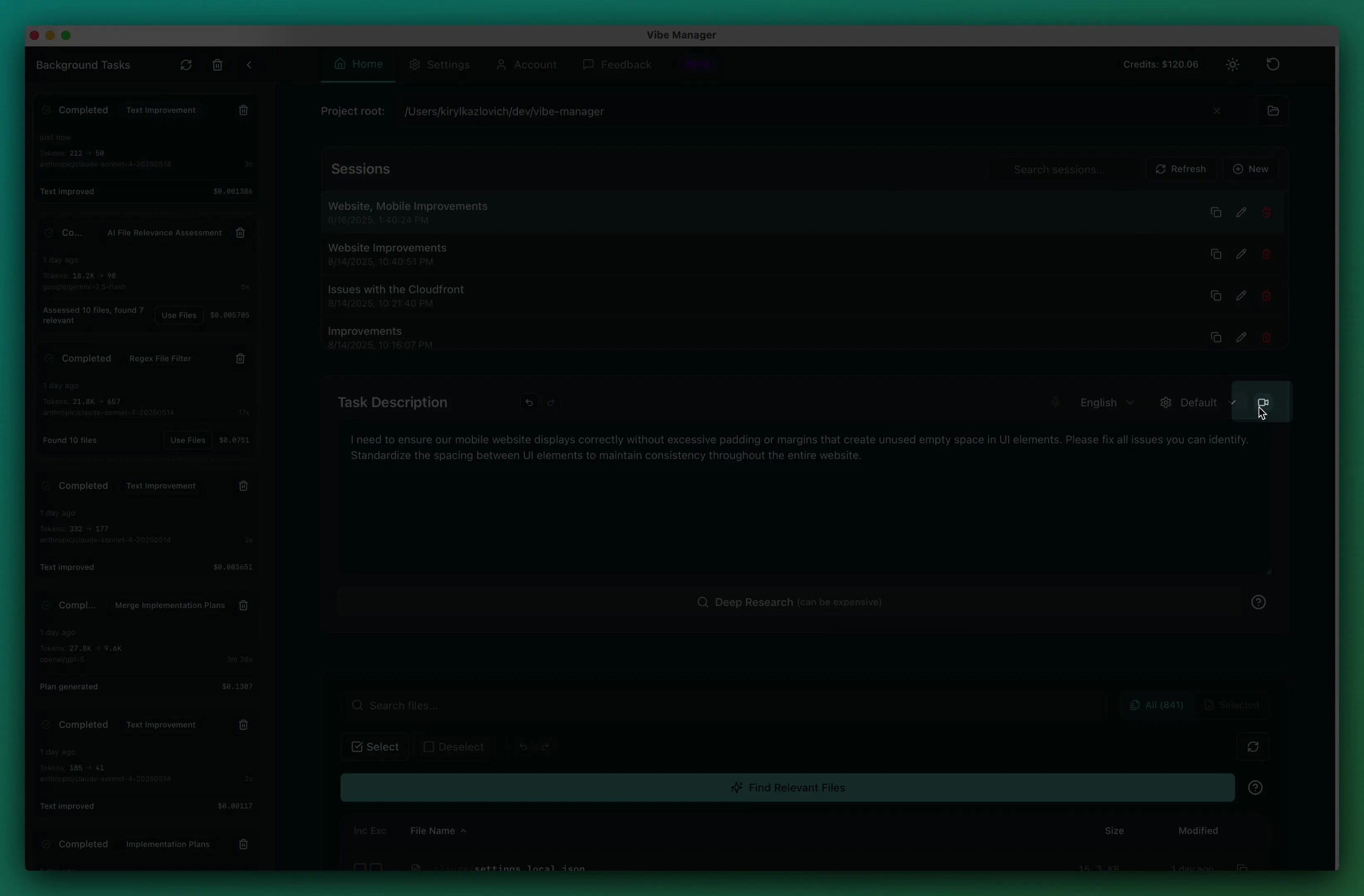Delete the Text Improvement task costing $0.003651
The width and height of the screenshot is (1364, 896).
243,486
